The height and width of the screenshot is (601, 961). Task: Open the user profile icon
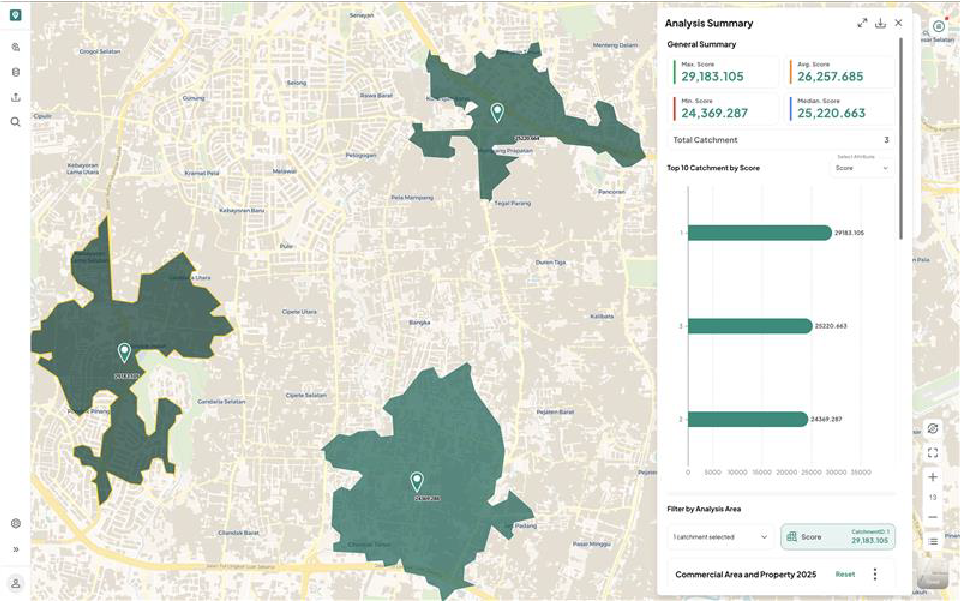pos(16,583)
